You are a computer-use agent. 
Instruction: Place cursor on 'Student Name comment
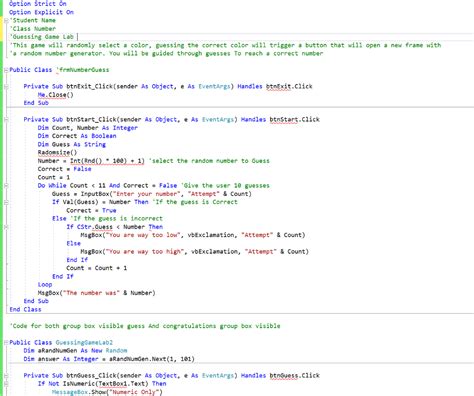[33, 20]
